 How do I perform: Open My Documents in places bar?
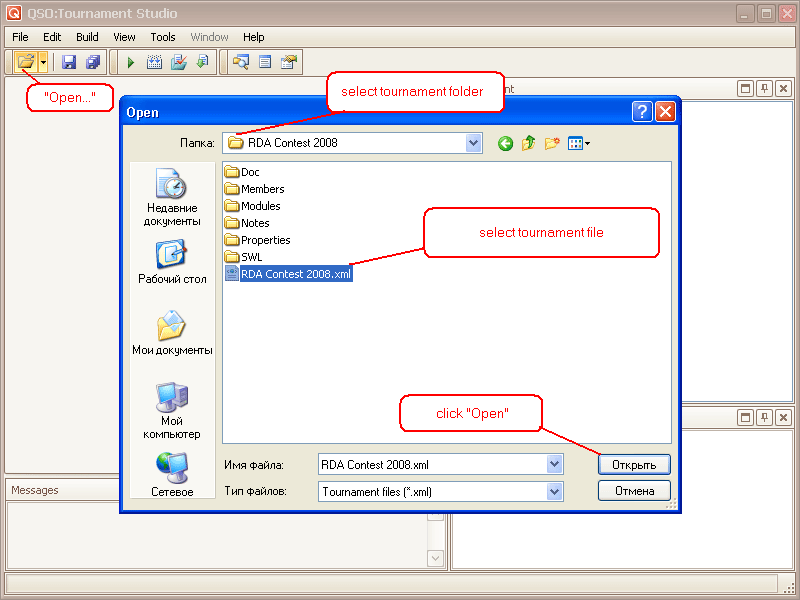point(172,333)
